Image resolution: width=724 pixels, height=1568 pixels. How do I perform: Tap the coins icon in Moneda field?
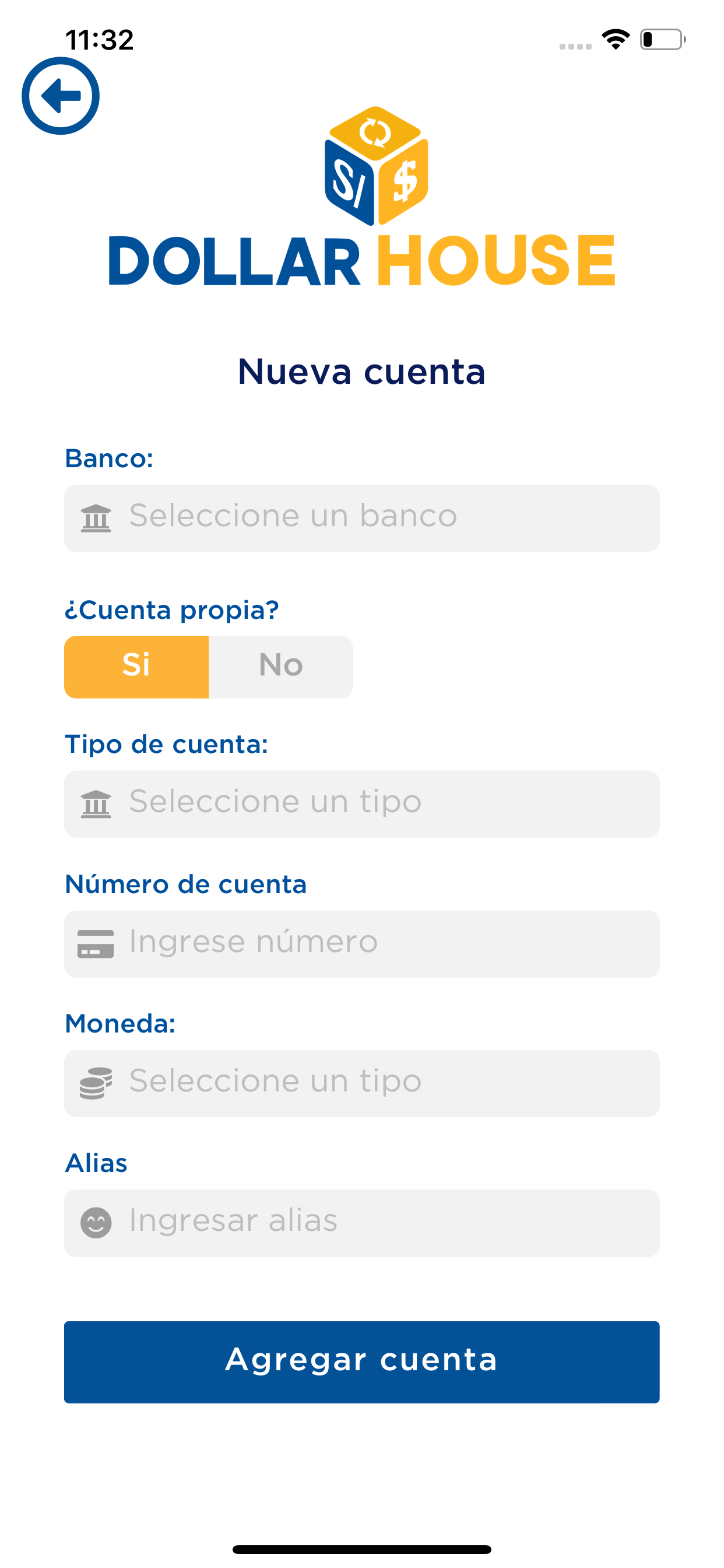[x=96, y=1083]
